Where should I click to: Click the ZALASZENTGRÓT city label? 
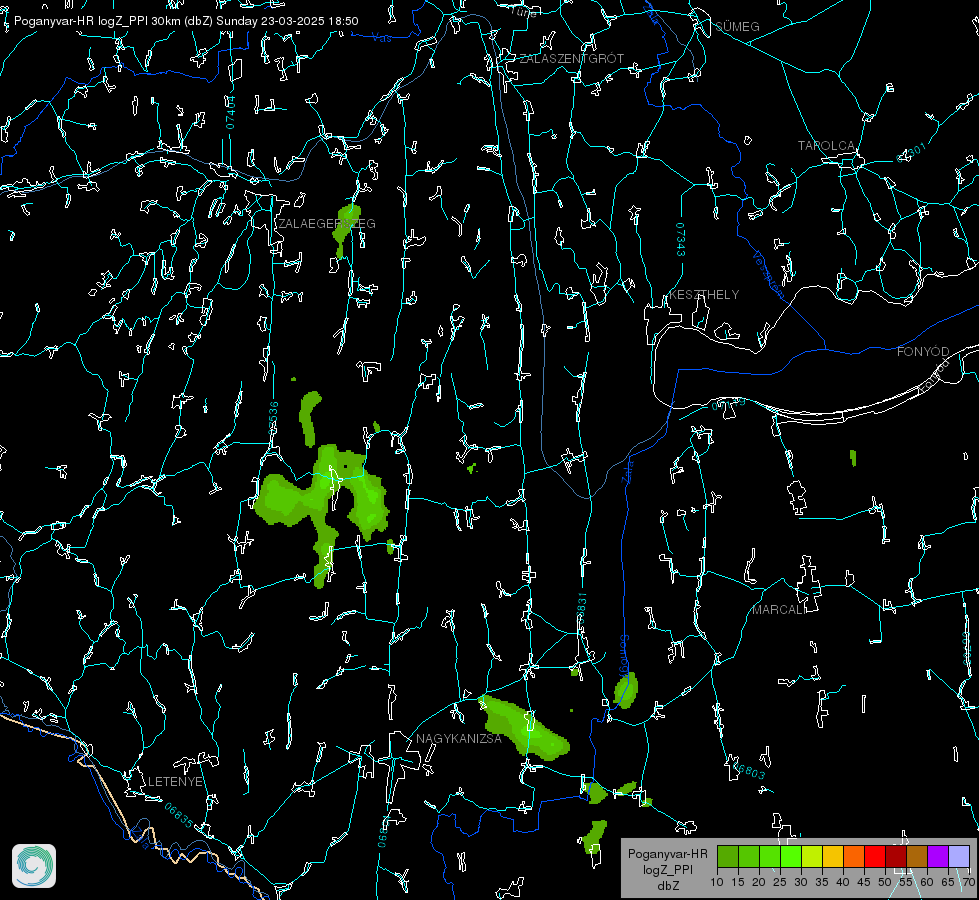click(x=572, y=59)
